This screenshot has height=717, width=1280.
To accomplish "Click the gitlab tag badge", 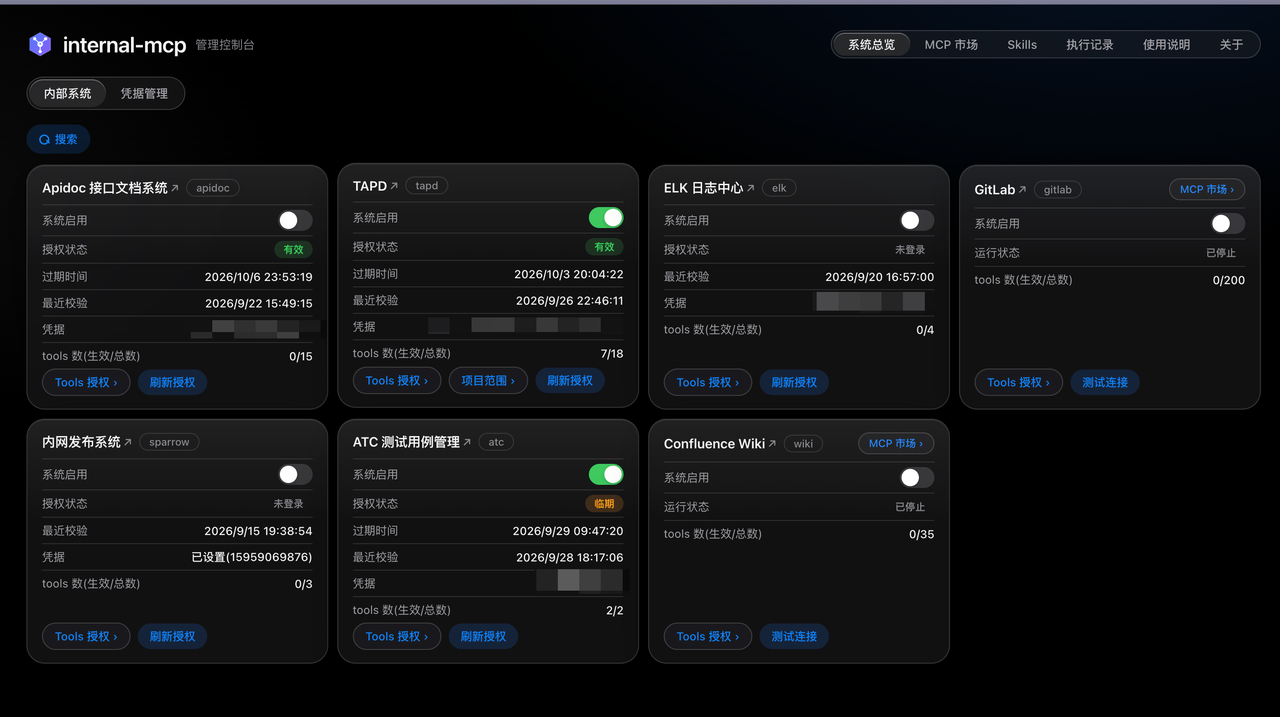I will [1058, 190].
